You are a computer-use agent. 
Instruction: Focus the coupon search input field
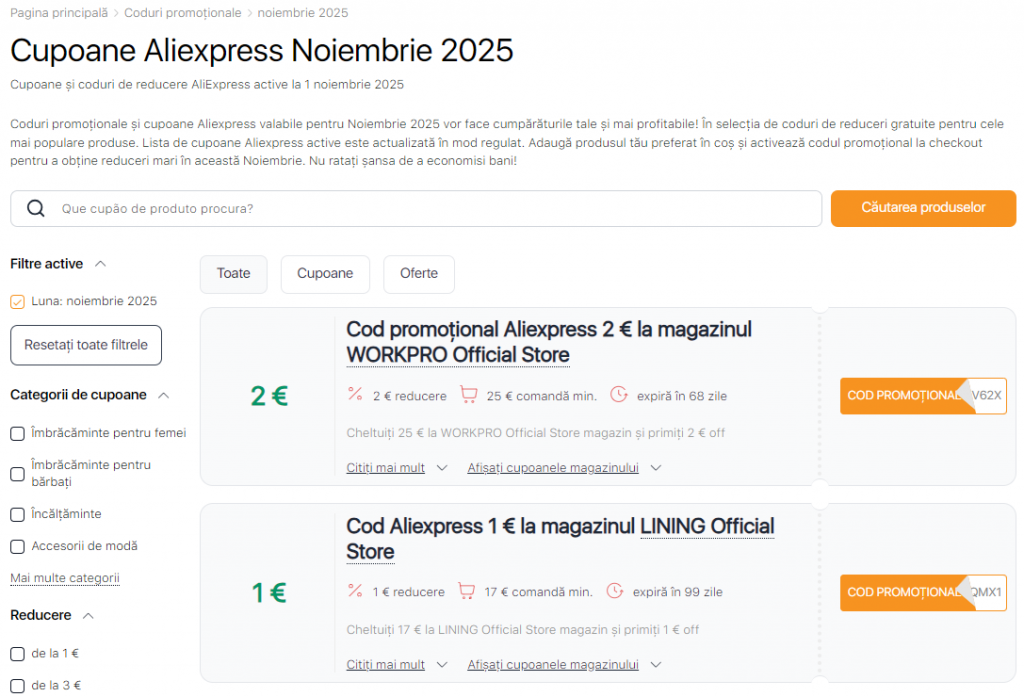[x=435, y=209]
